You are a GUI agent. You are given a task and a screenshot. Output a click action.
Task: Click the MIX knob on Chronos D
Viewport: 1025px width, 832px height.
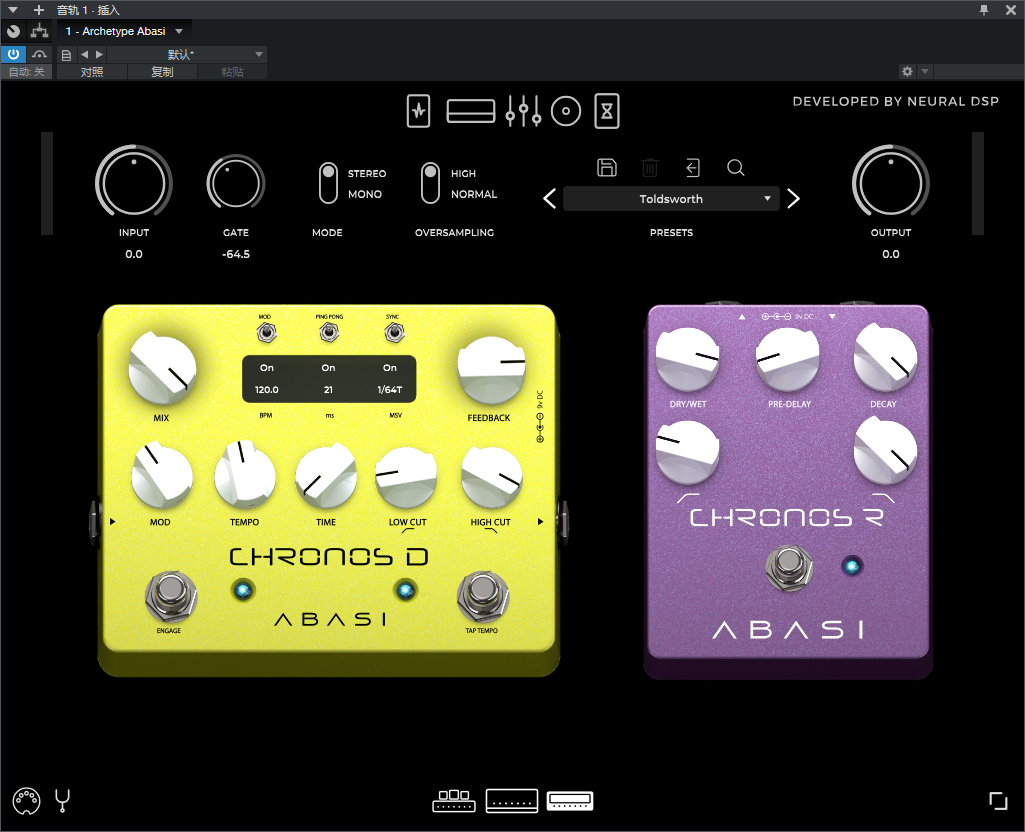tap(162, 370)
